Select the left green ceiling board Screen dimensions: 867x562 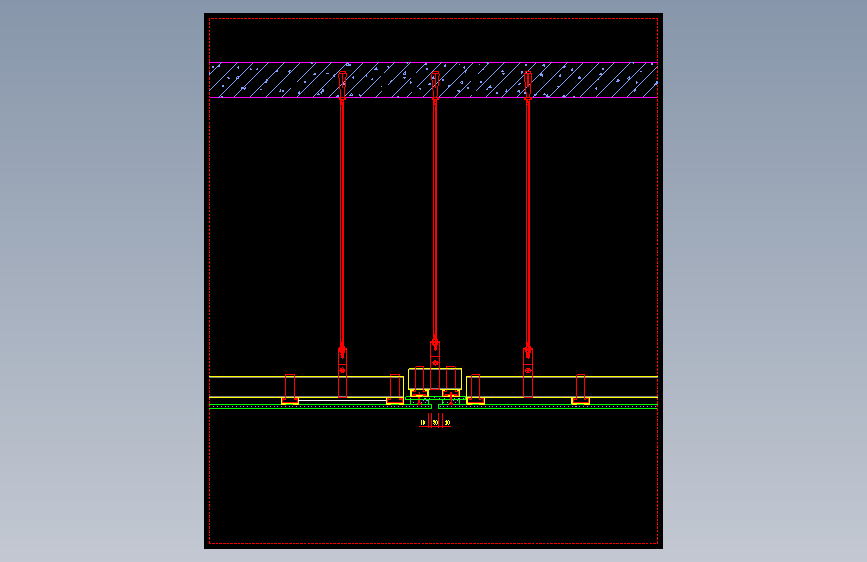(x=321, y=407)
